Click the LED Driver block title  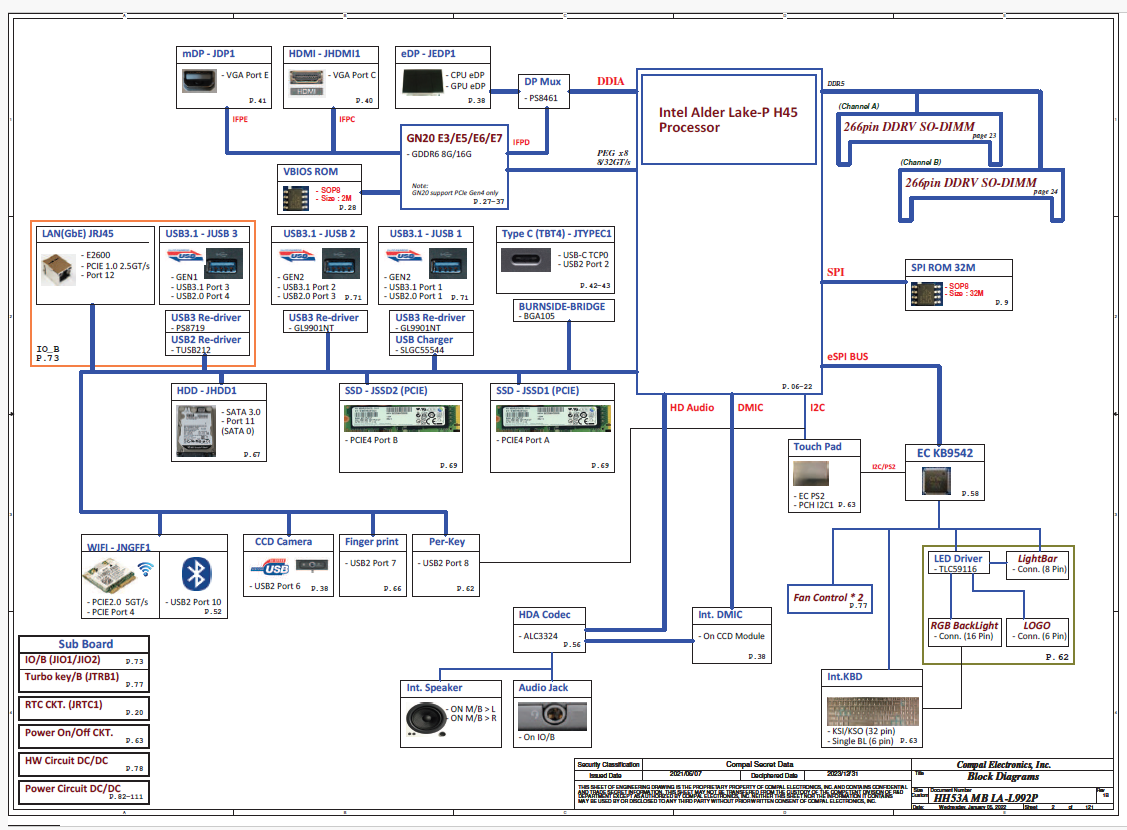click(958, 558)
